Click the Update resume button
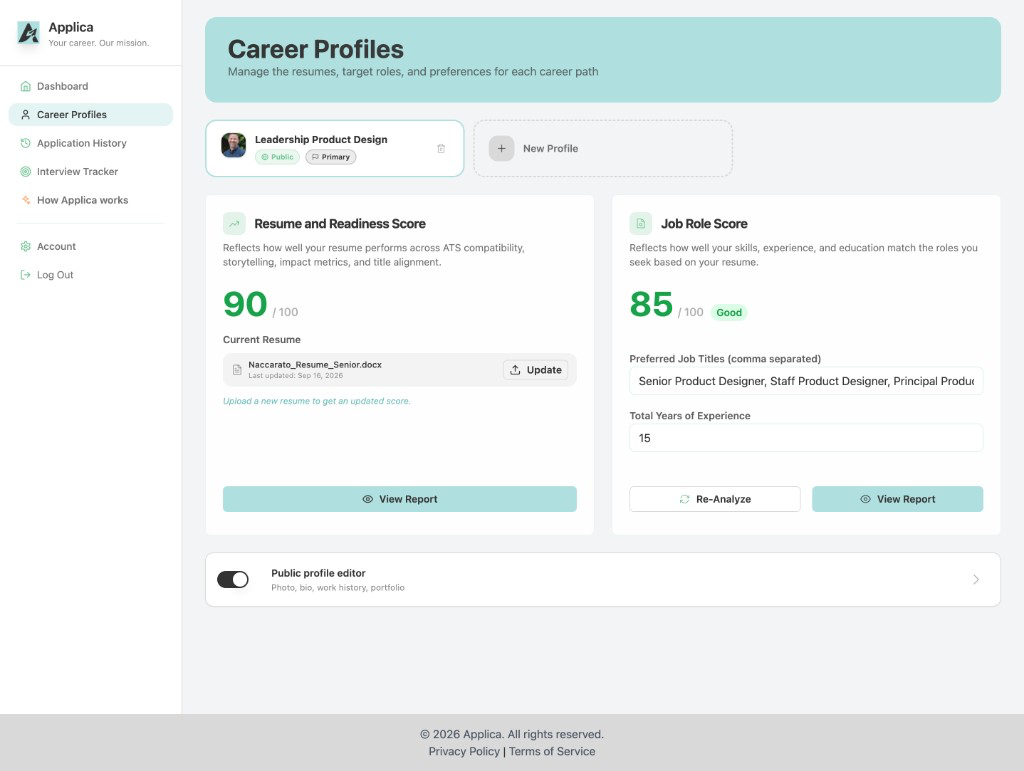This screenshot has width=1024, height=771. pos(536,370)
